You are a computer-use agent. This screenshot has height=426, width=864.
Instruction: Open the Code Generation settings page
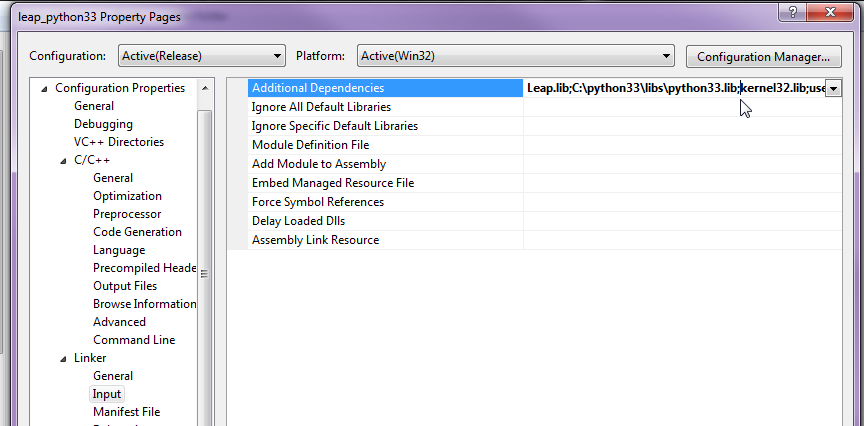(137, 232)
